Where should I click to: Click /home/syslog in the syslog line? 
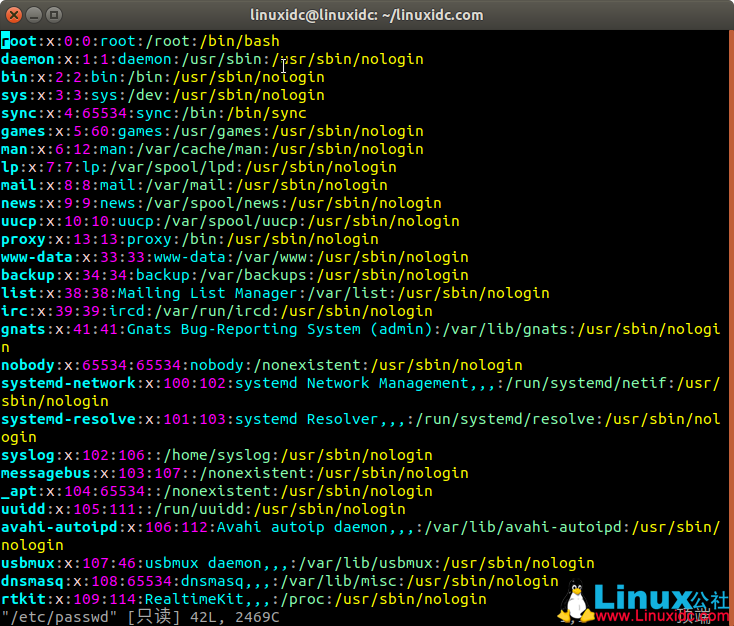coord(216,456)
